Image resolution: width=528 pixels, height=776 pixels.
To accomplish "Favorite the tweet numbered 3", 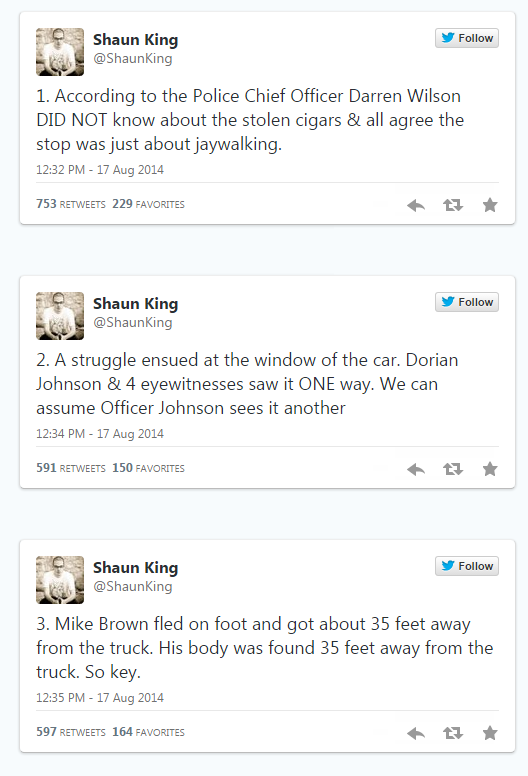I will coord(490,733).
